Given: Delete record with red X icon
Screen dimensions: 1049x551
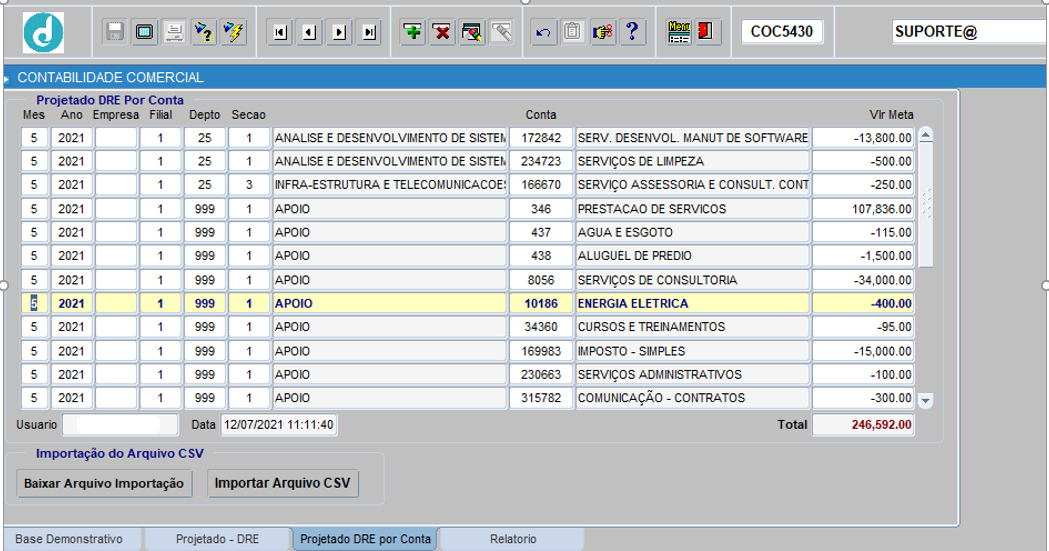Looking at the screenshot, I should point(442,31).
